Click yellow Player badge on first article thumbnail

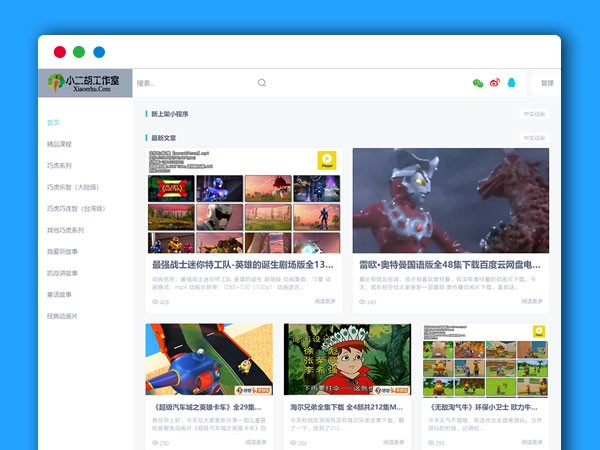coord(326,160)
